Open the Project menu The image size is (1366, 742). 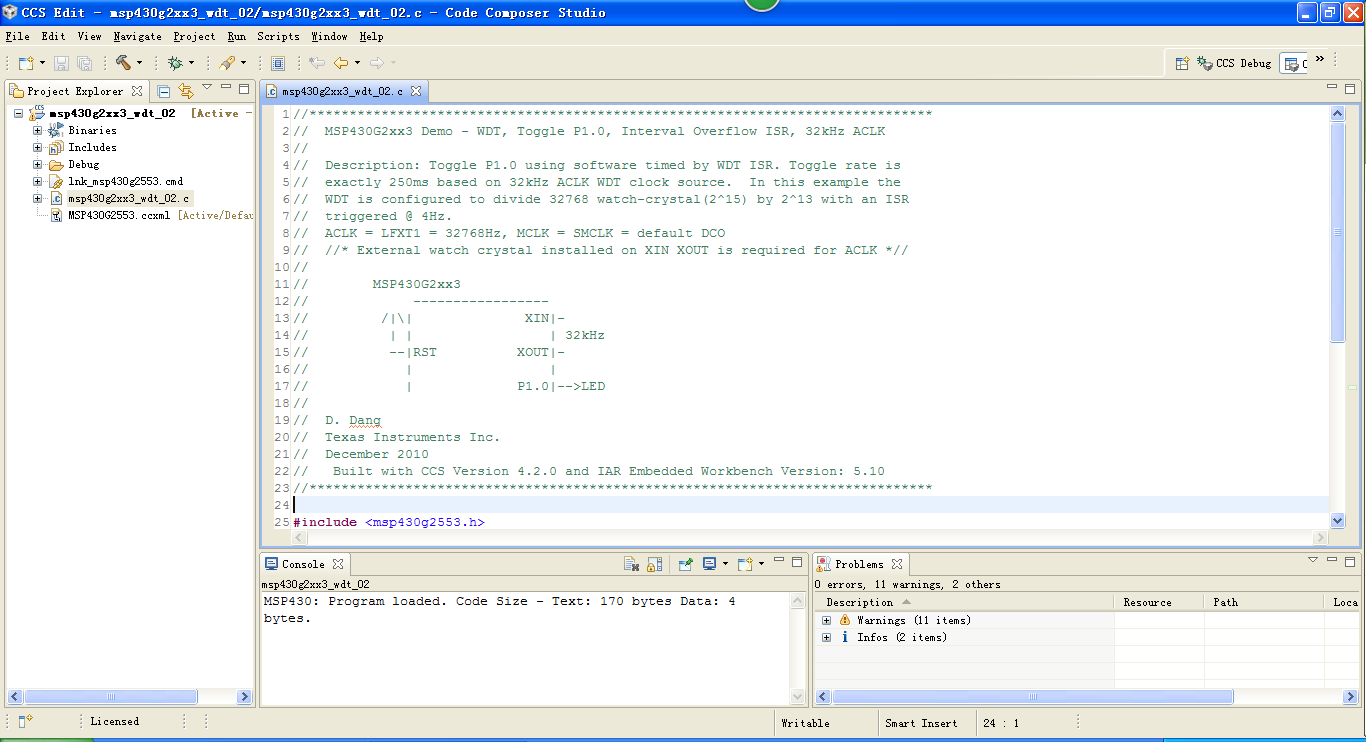194,36
